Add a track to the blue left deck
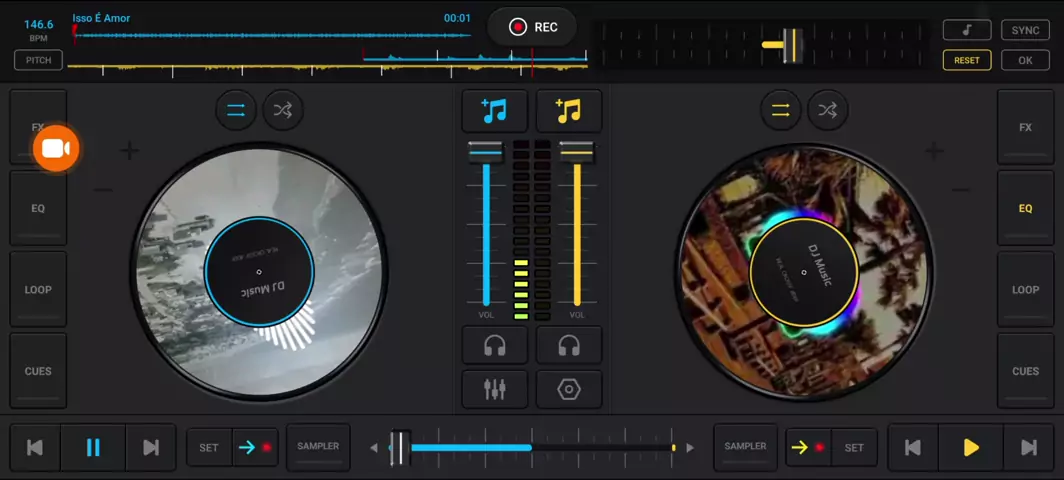This screenshot has width=1064, height=480. click(495, 111)
